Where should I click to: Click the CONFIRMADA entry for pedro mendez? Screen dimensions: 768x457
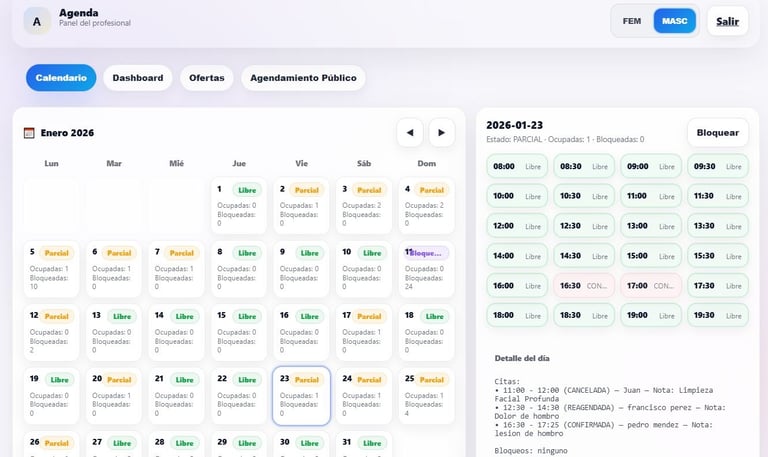coord(603,429)
